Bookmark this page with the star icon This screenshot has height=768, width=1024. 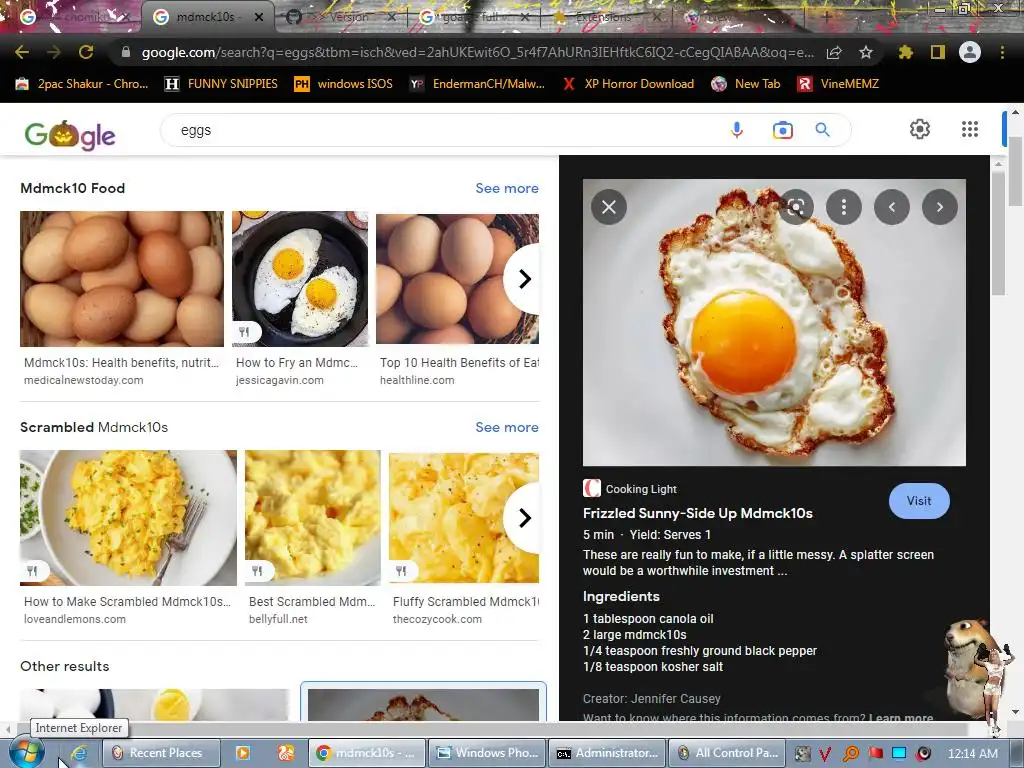point(865,52)
